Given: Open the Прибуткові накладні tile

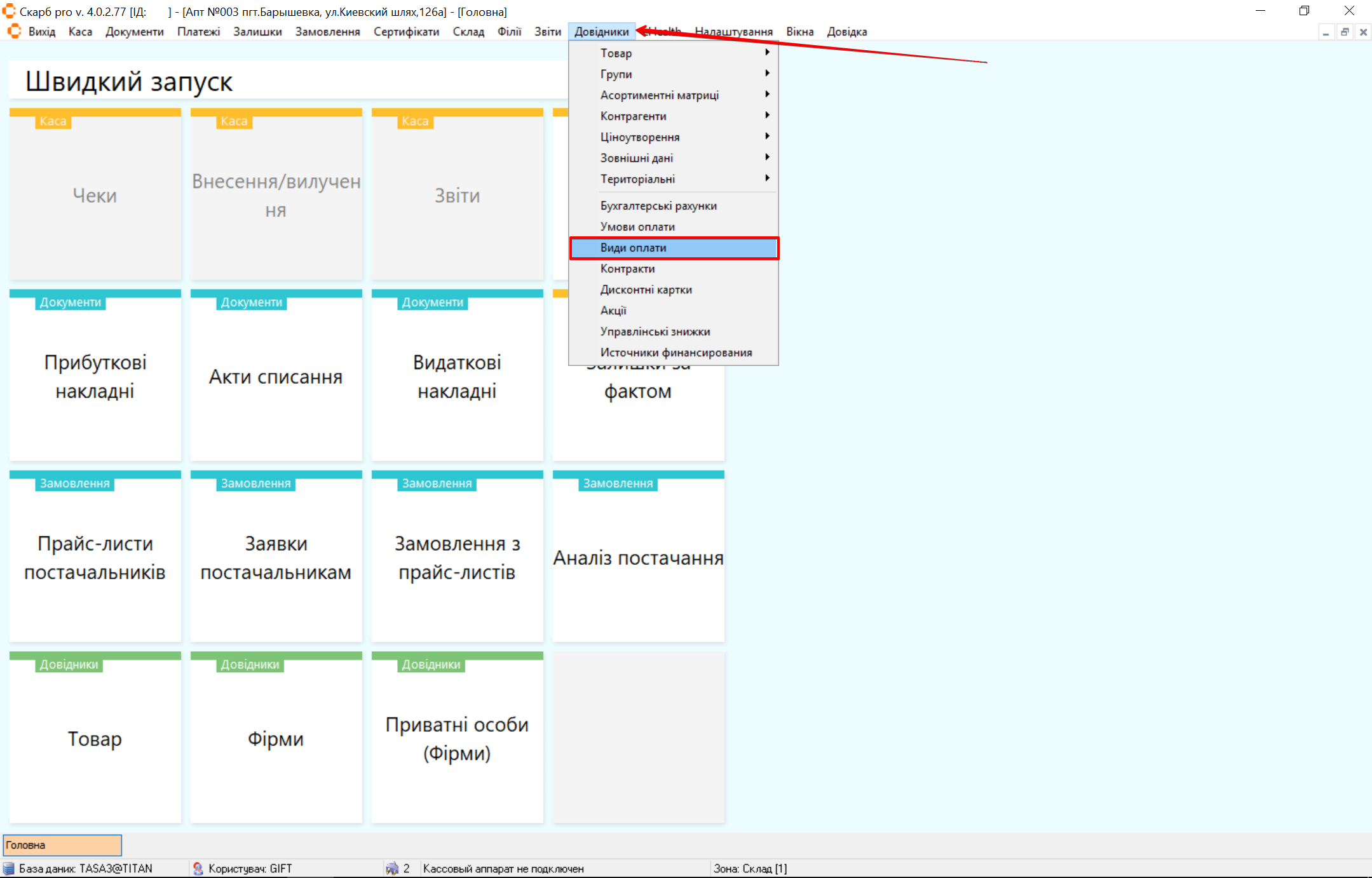Looking at the screenshot, I should [x=95, y=376].
